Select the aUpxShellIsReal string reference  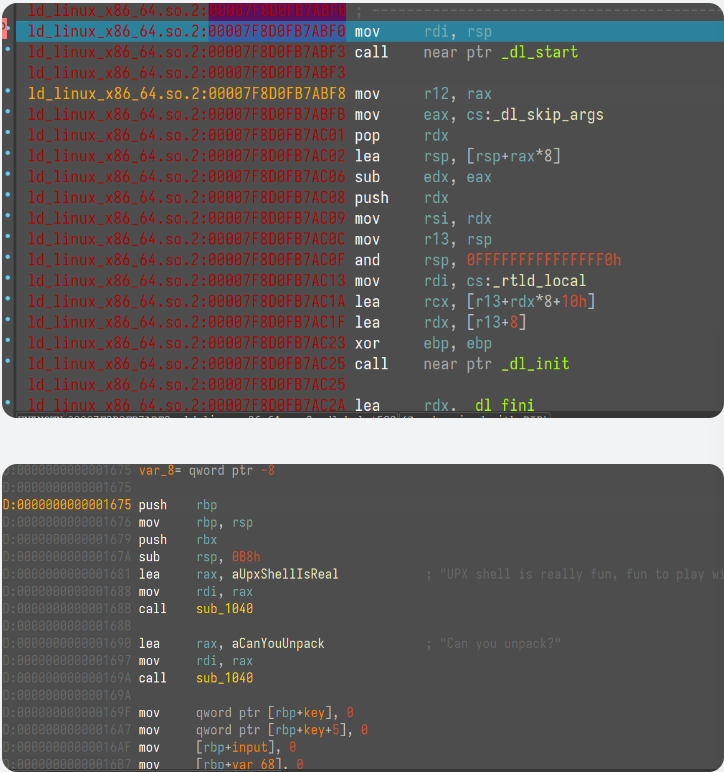click(x=285, y=574)
